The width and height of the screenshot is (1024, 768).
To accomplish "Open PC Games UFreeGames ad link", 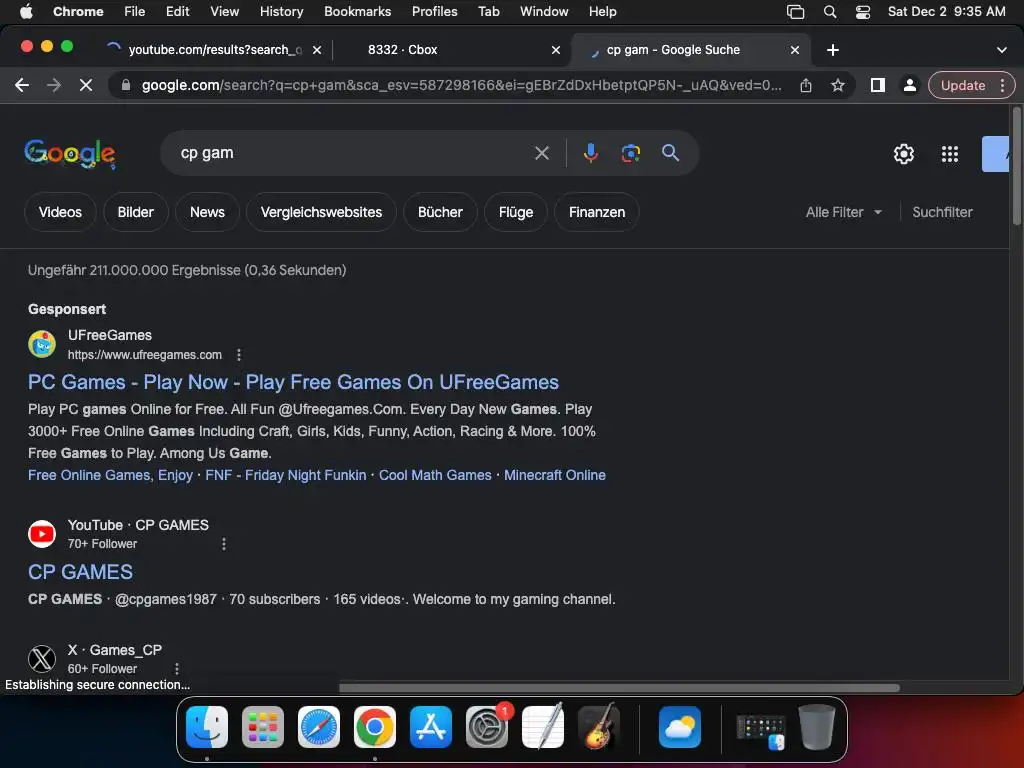I will 293,382.
